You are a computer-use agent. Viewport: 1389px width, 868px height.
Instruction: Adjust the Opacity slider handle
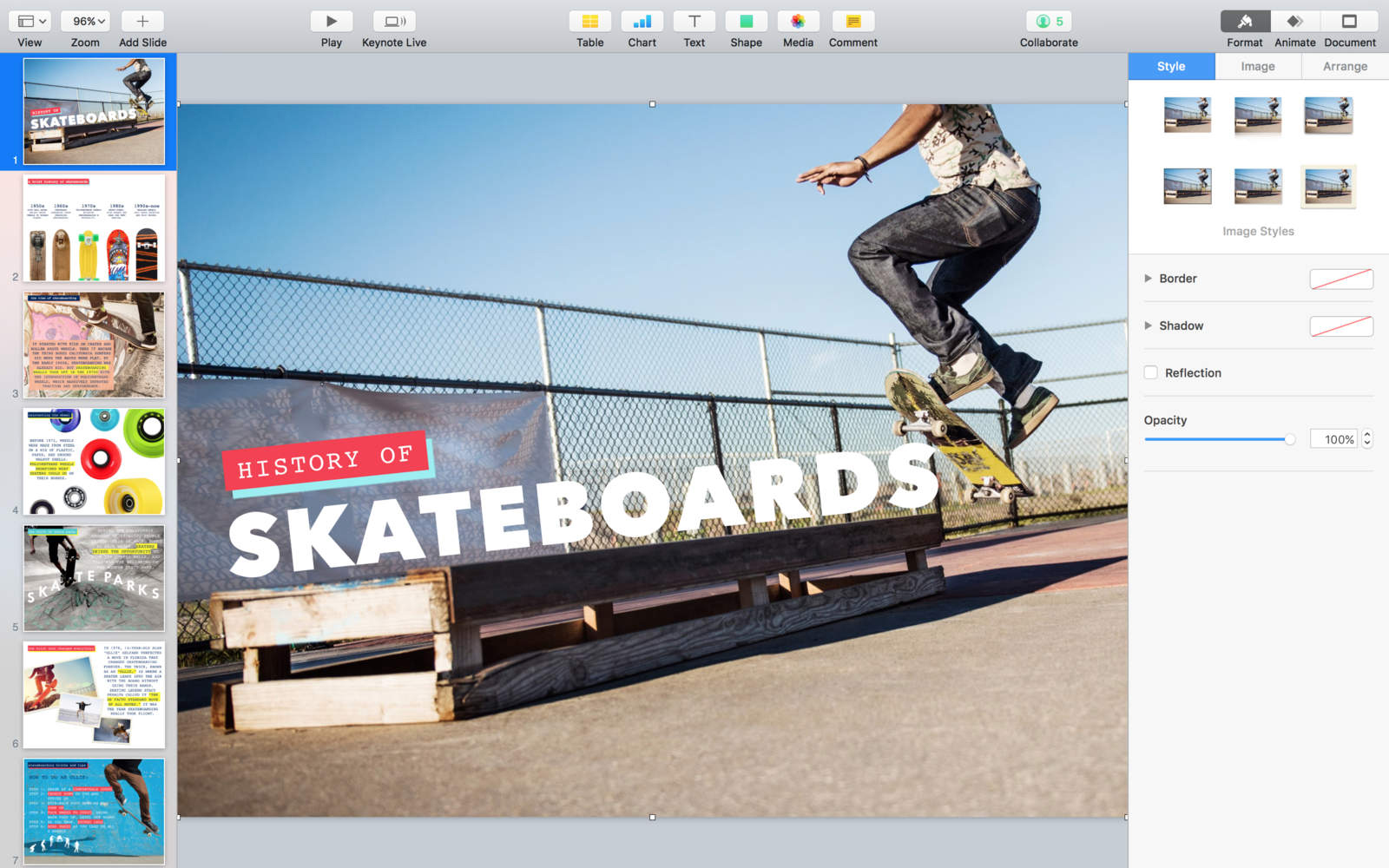click(x=1290, y=439)
